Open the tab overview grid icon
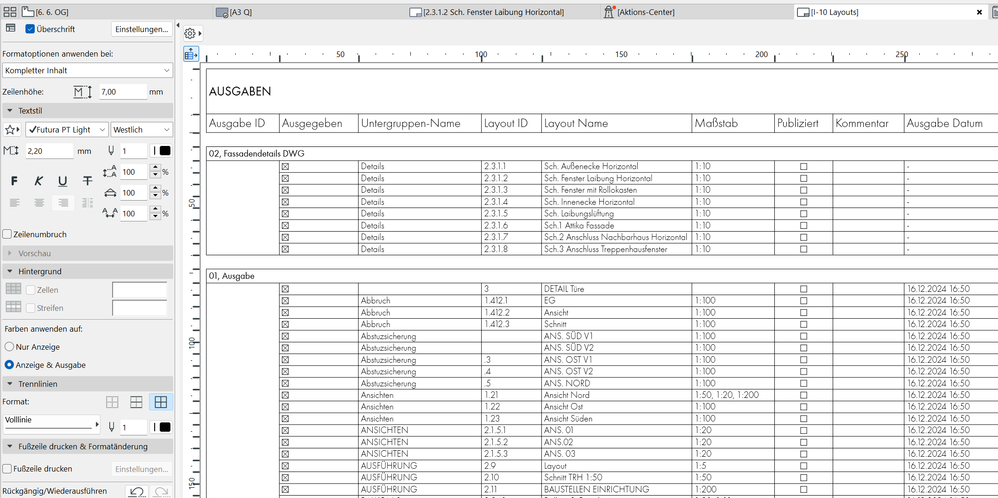Viewport: 998px width, 498px height. (x=10, y=12)
